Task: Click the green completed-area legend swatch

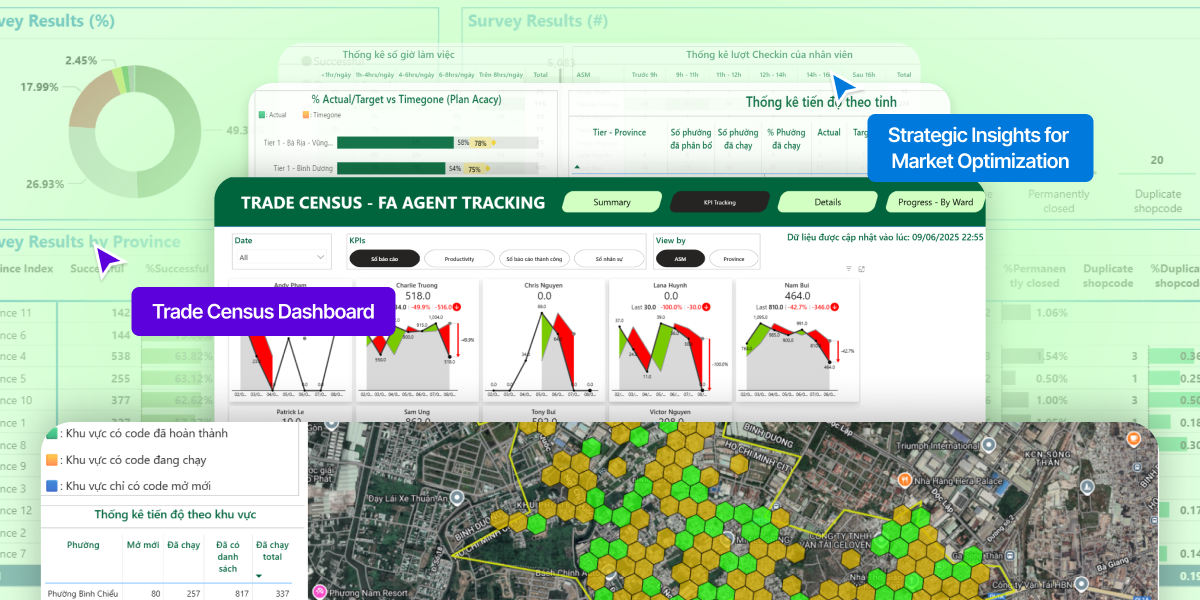Action: [53, 433]
